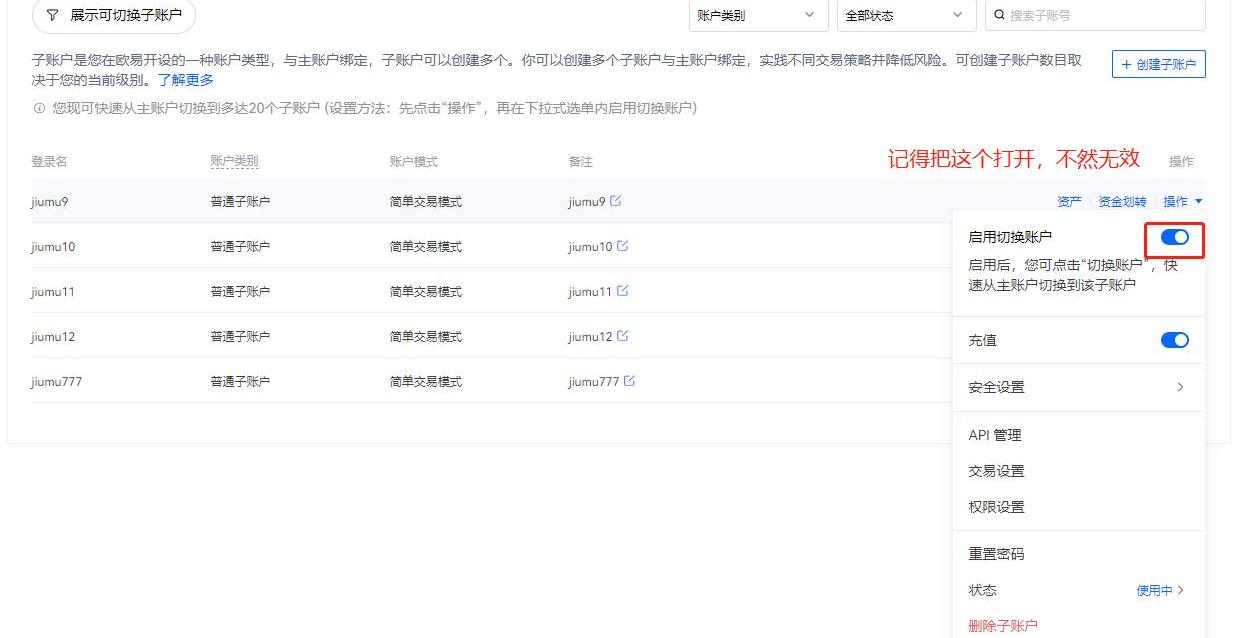Expand the 全部状态 dropdown
Image resolution: width=1247 pixels, height=638 pixels.
[x=905, y=15]
